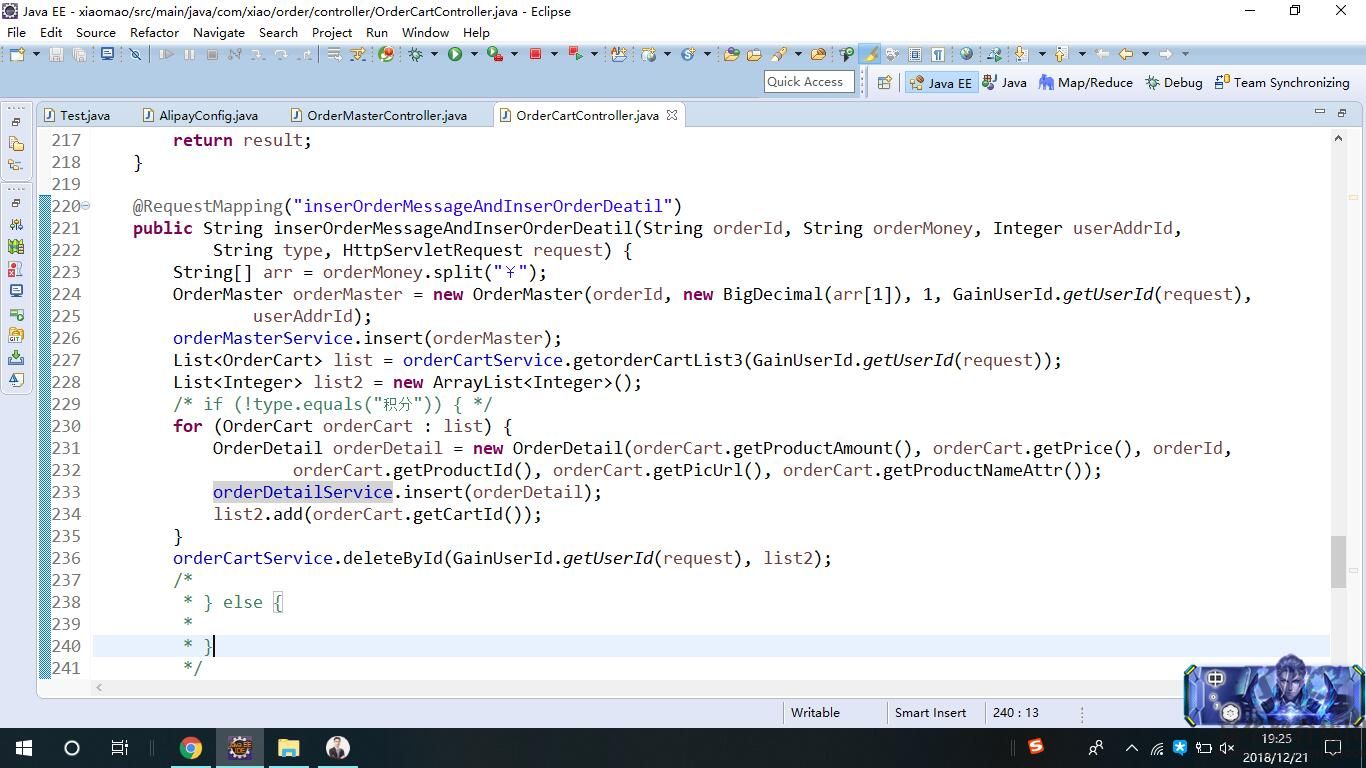Expand the Debug launch dropdown arrow
This screenshot has width=1366, height=768.
point(434,54)
